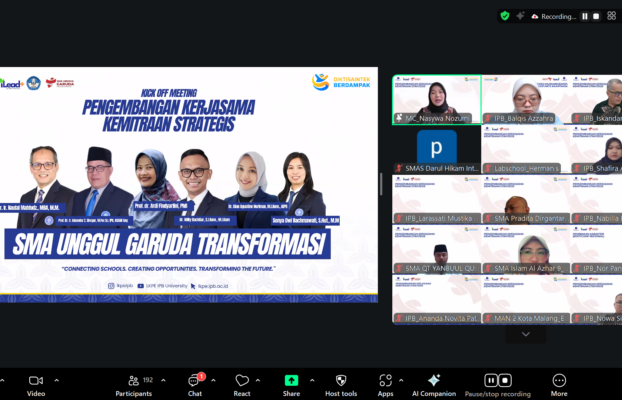The width and height of the screenshot is (622, 400).
Task: Click muted mic icon on MAN 2 Kota Malang
Action: pos(488,318)
